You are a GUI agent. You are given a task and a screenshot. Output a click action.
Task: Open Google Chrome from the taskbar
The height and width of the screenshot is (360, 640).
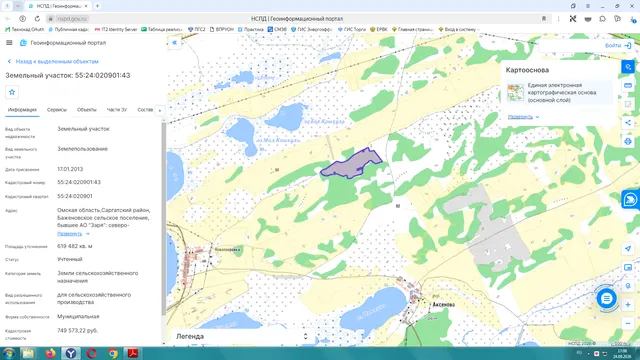tap(113, 353)
